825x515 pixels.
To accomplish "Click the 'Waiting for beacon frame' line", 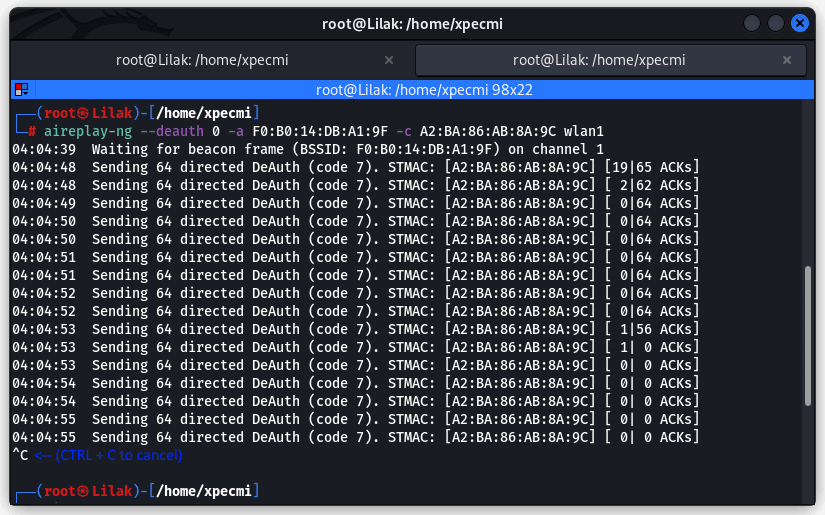I will click(x=308, y=149).
